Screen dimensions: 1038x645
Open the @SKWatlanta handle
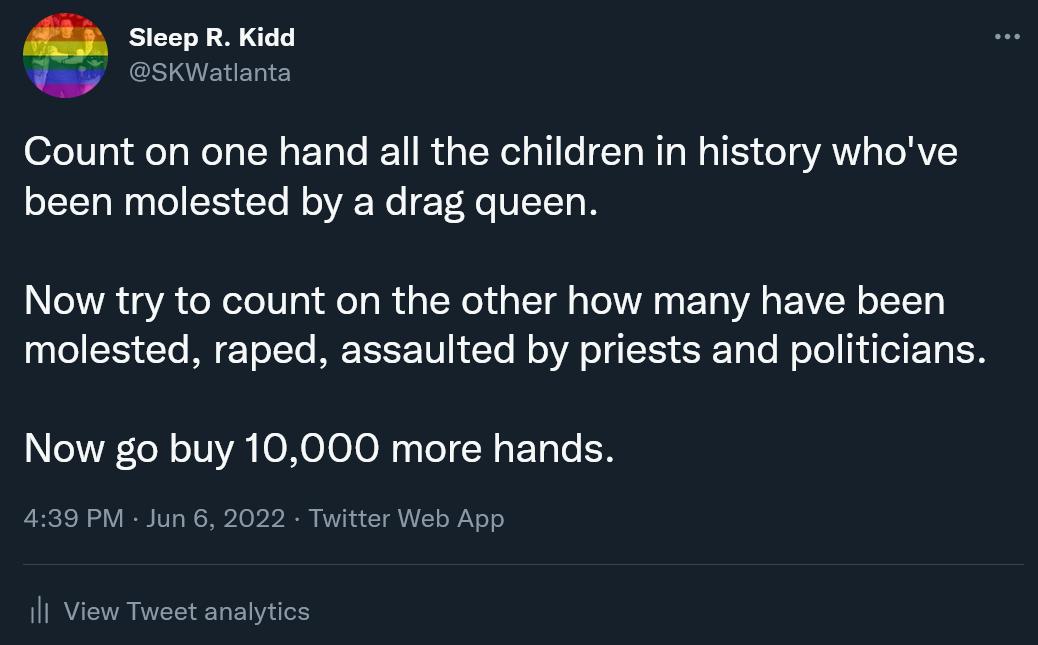[x=210, y=72]
